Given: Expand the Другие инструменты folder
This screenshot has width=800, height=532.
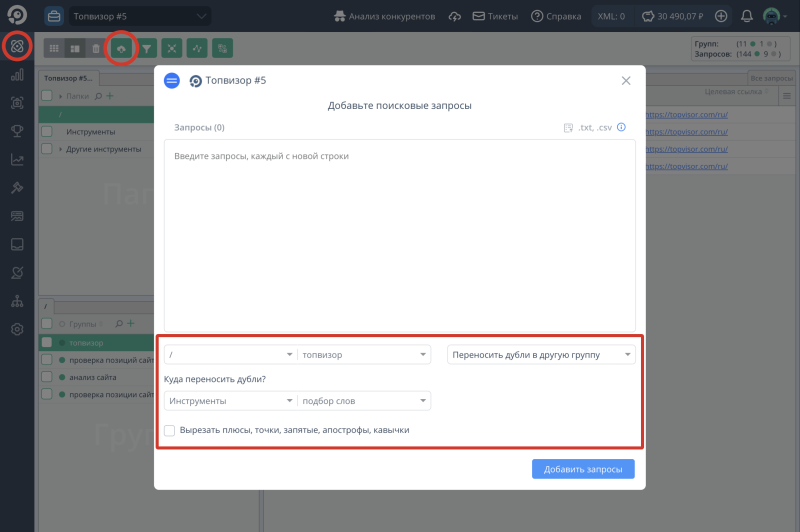Looking at the screenshot, I should click(61, 149).
